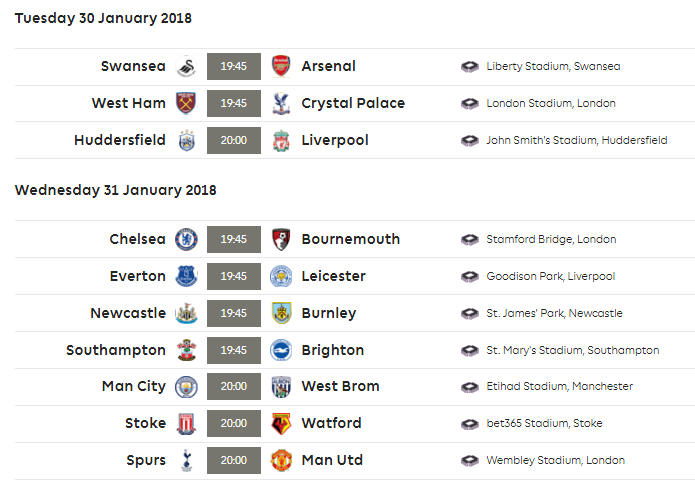Image resolution: width=695 pixels, height=485 pixels.
Task: Click the Swansea club badge
Action: pos(186,66)
